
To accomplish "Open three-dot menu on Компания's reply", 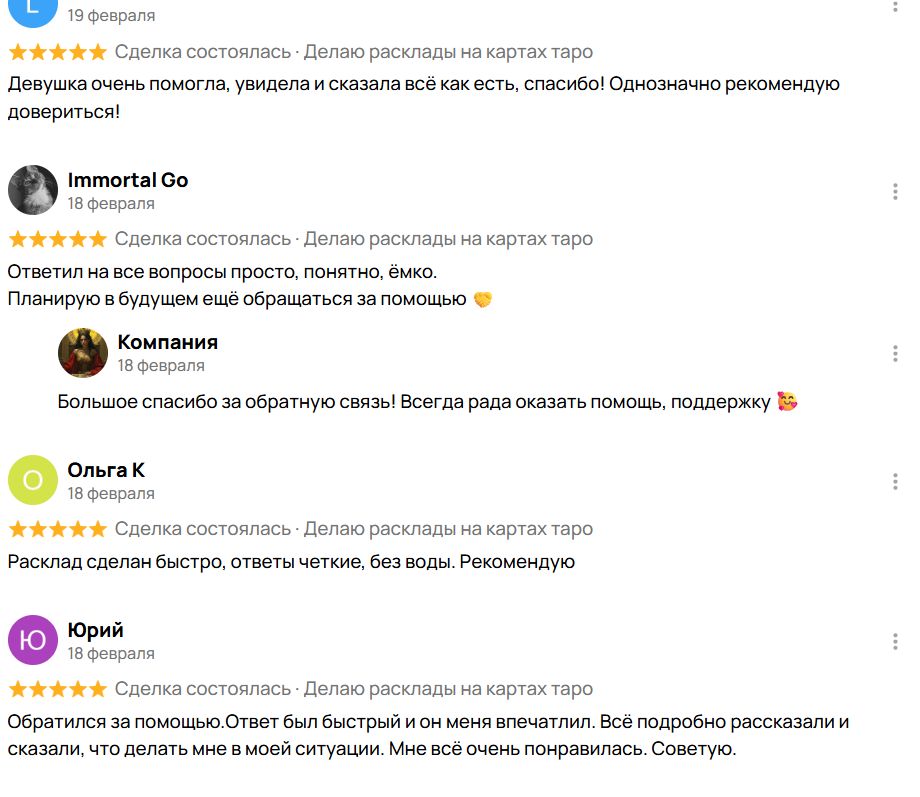I will pos(895,353).
